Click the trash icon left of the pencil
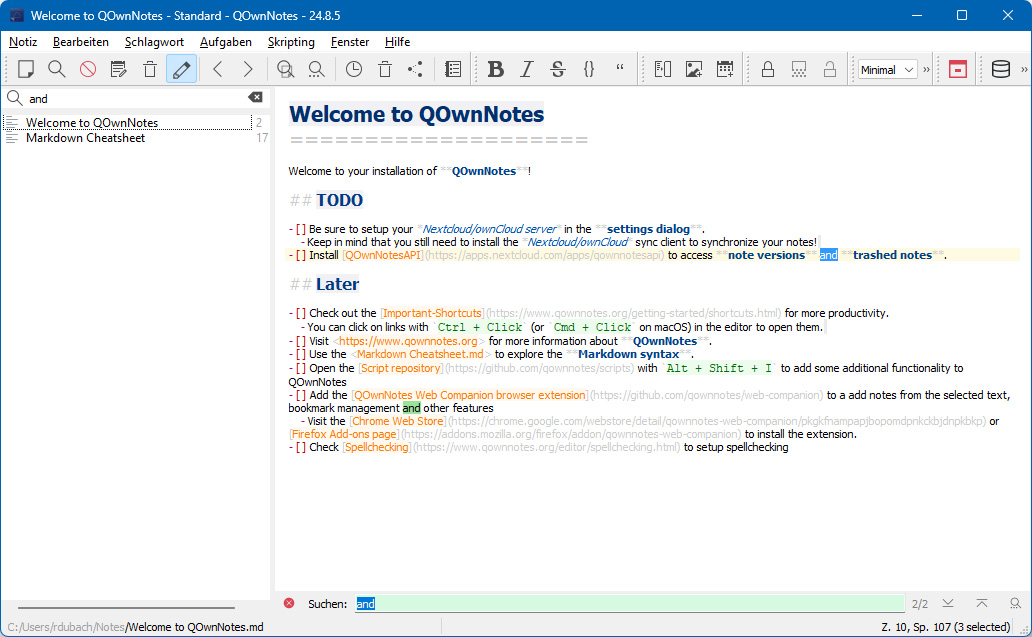This screenshot has height=637, width=1032. (x=150, y=69)
